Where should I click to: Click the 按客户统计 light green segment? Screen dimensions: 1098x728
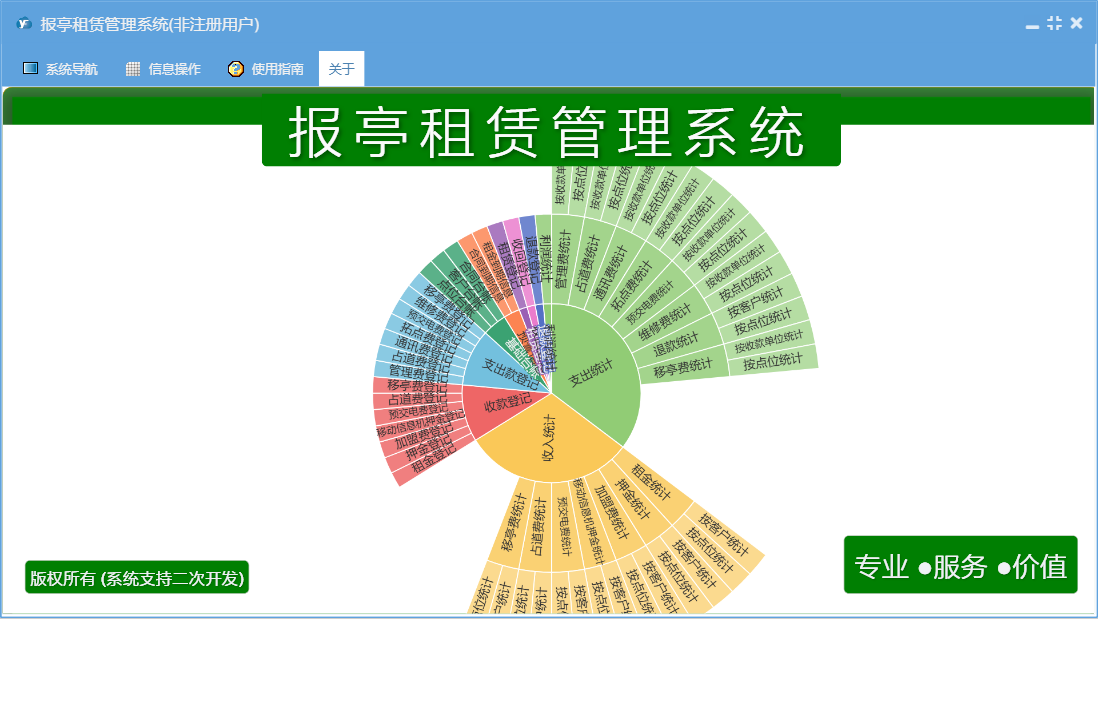click(x=754, y=305)
